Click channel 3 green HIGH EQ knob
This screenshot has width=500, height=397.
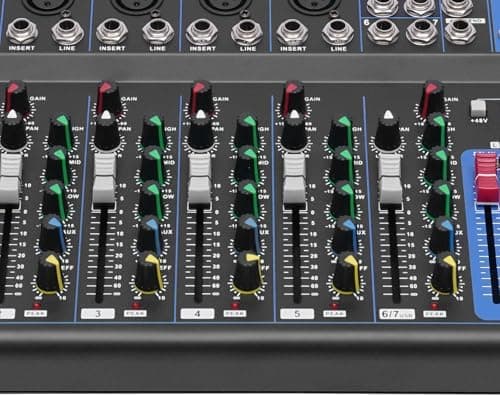(153, 132)
